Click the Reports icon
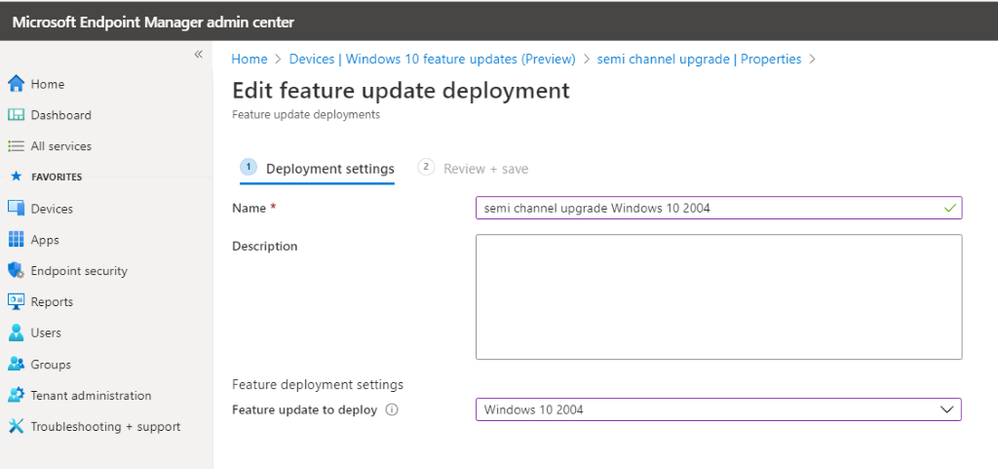This screenshot has height=469, width=998. [x=16, y=302]
